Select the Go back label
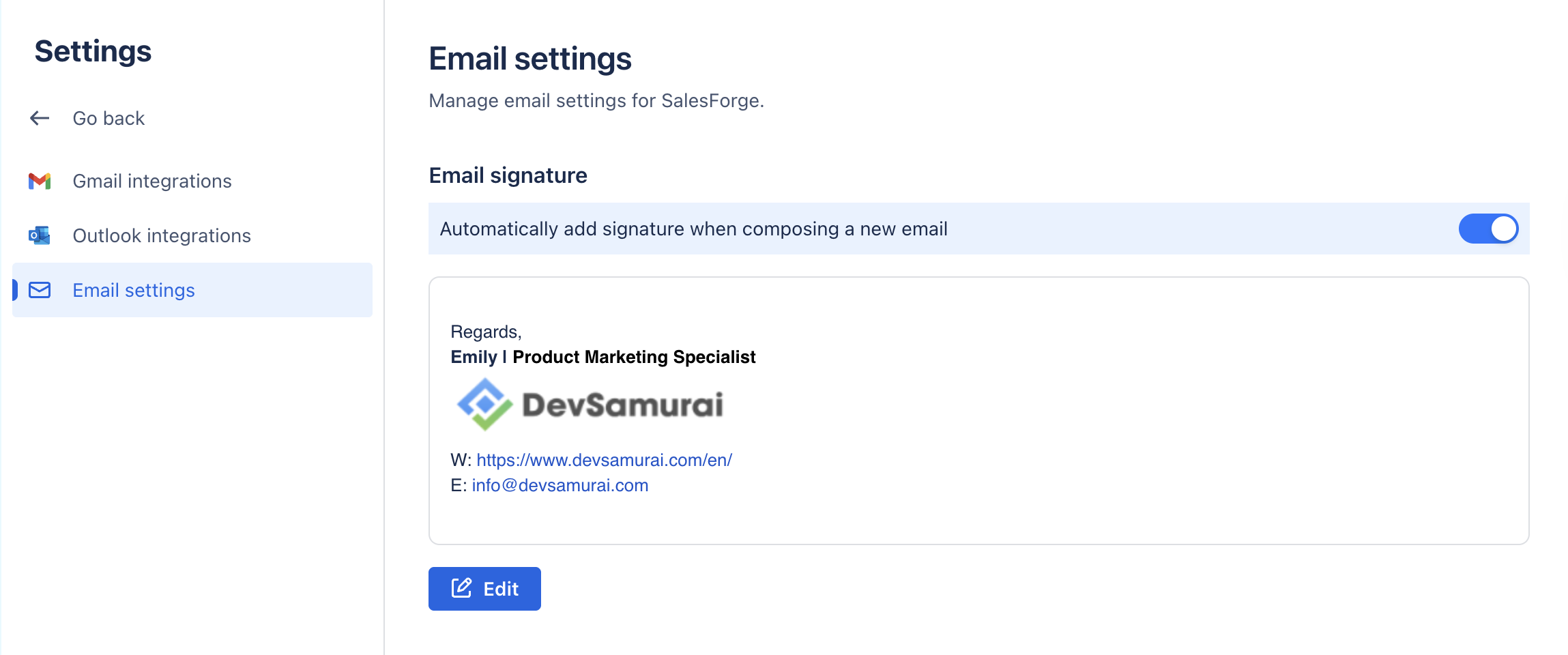The height and width of the screenshot is (655, 1568). click(108, 118)
